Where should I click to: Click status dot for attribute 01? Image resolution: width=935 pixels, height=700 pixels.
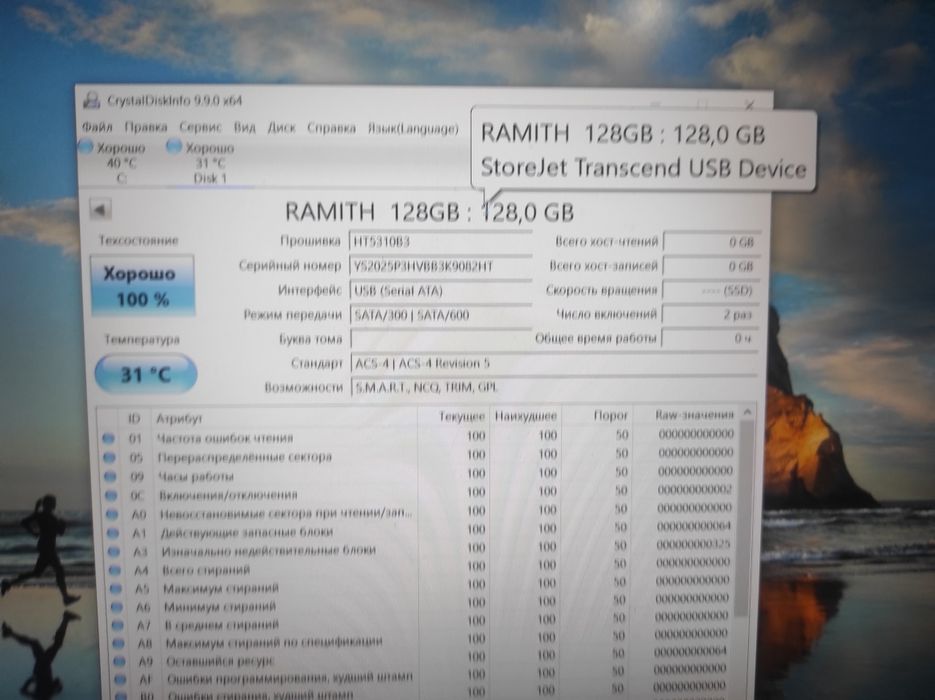pyautogui.click(x=108, y=438)
